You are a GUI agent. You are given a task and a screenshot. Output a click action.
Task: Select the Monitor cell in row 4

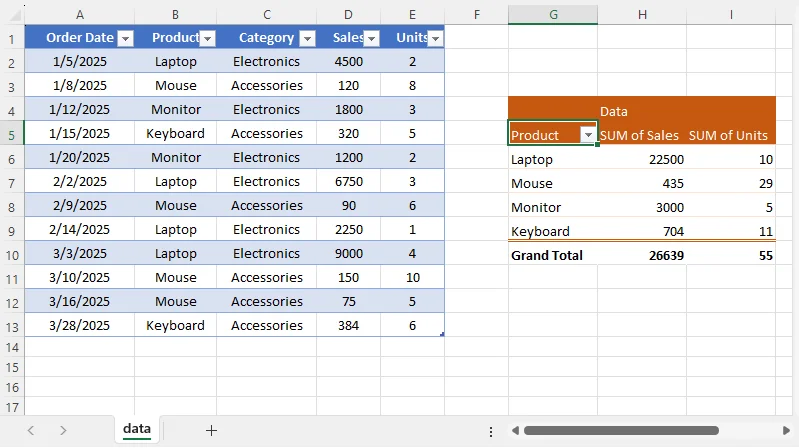175,110
